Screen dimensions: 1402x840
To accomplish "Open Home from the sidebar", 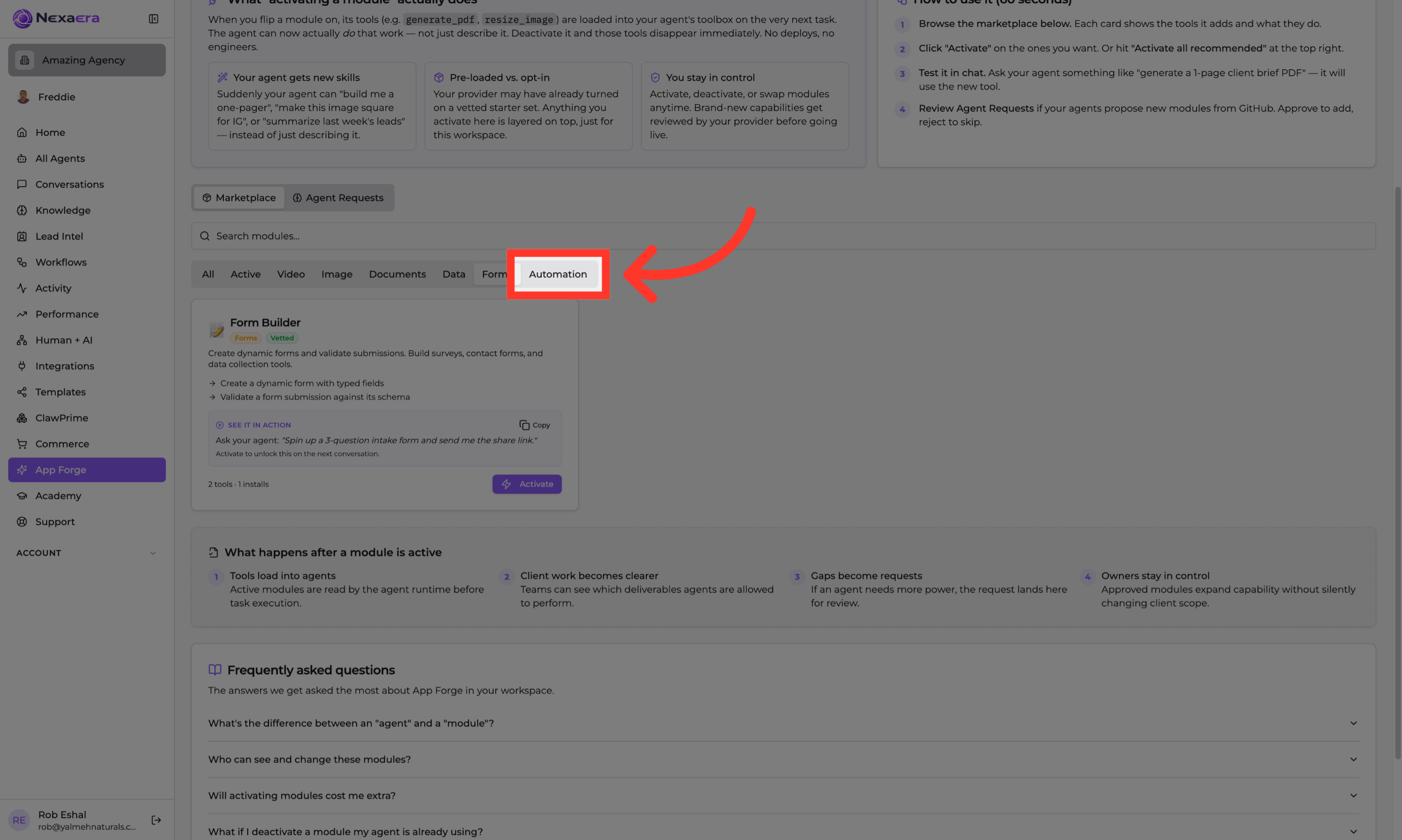I will [87, 132].
